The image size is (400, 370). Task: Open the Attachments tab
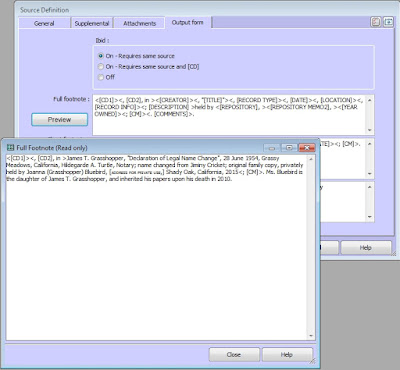[139, 23]
